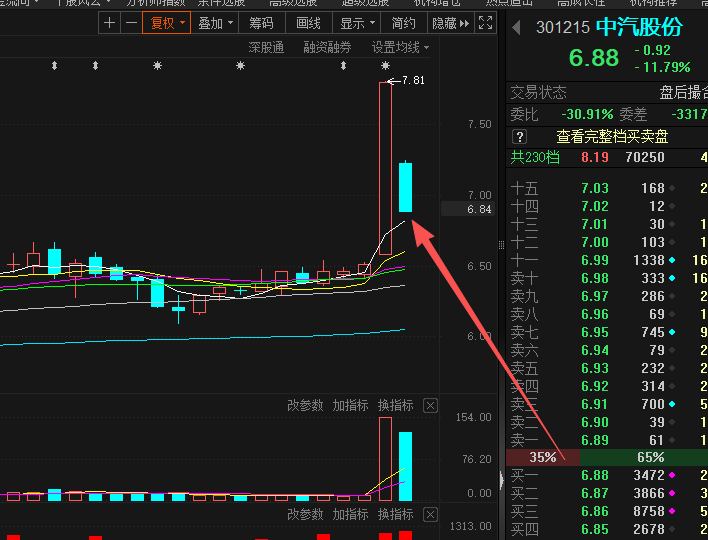This screenshot has height=540, width=708.
Task: Click price 6.85 in 买四 row
Action: pyautogui.click(x=595, y=529)
